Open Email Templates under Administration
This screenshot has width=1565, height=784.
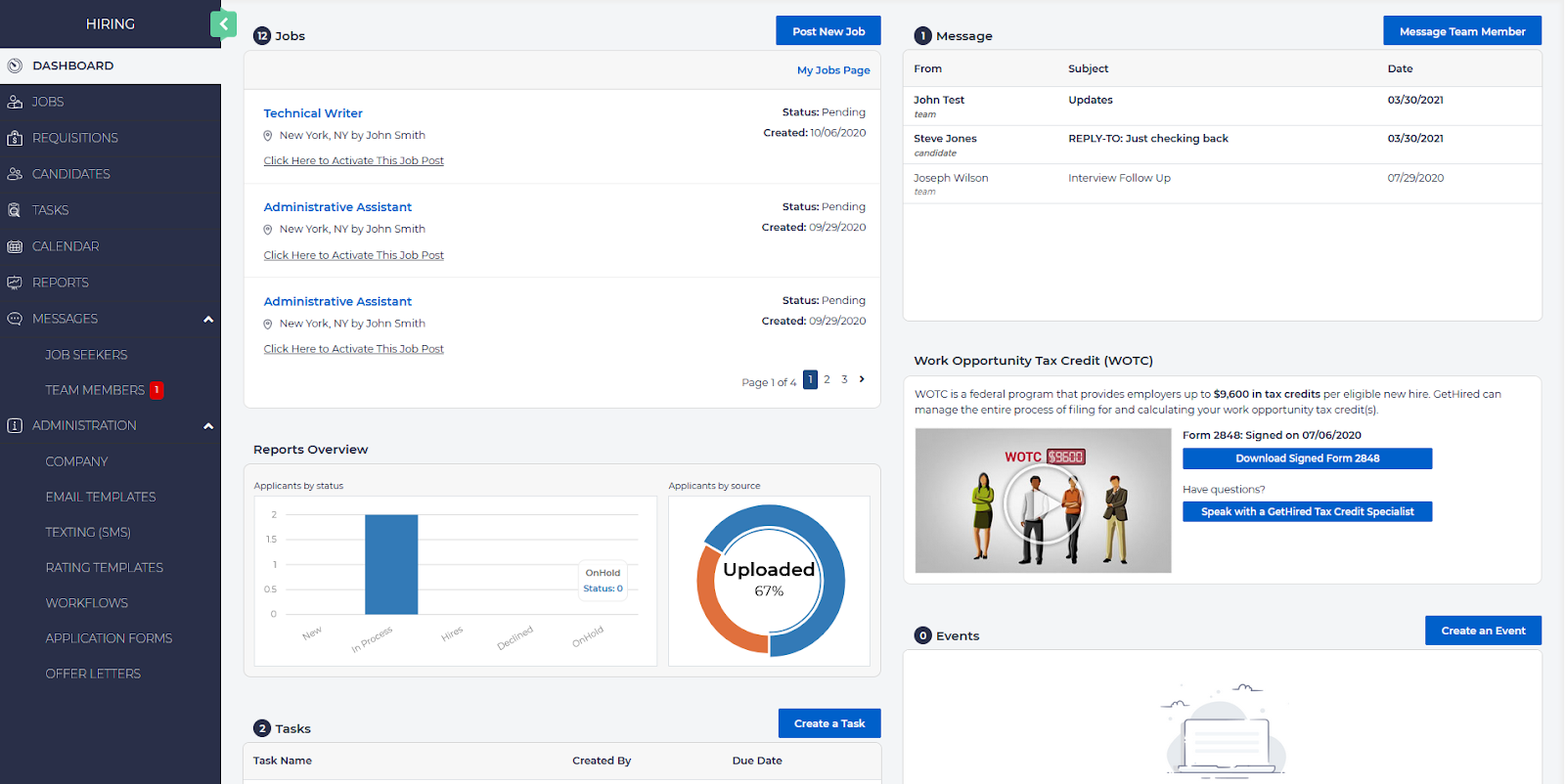pyautogui.click(x=101, y=497)
